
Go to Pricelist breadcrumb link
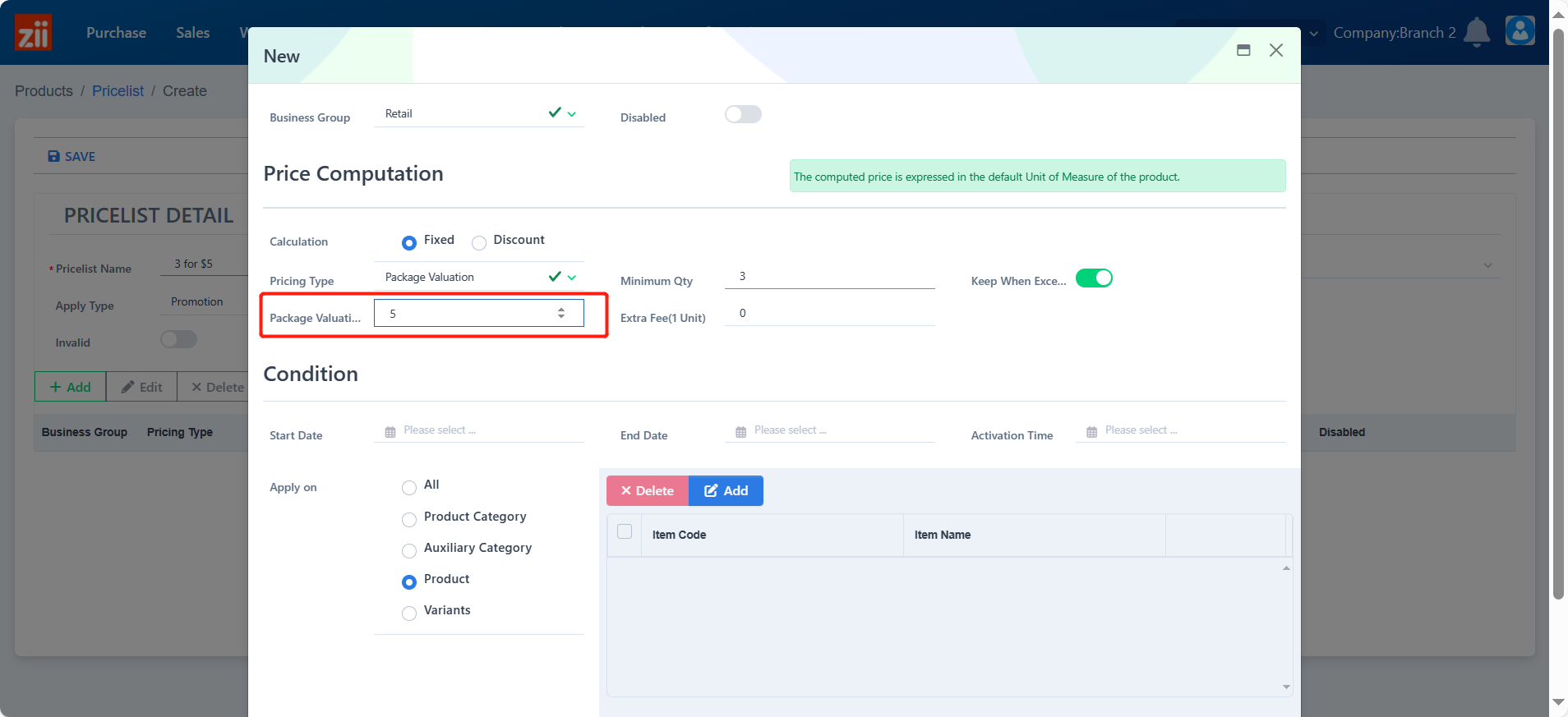click(x=118, y=91)
